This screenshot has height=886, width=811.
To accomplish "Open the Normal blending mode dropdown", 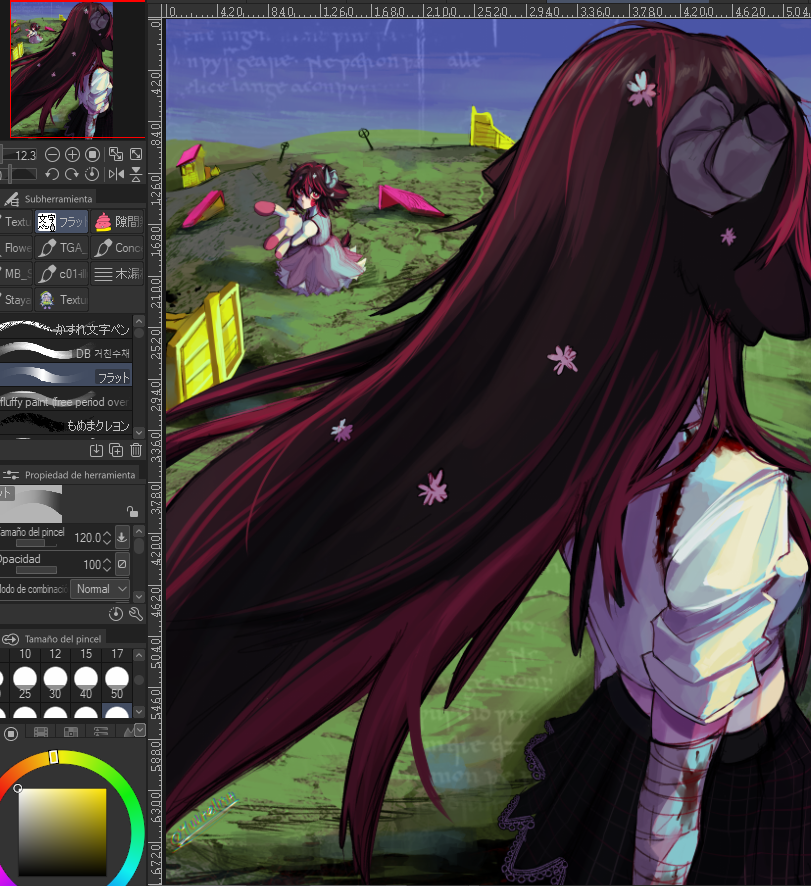I will 100,589.
